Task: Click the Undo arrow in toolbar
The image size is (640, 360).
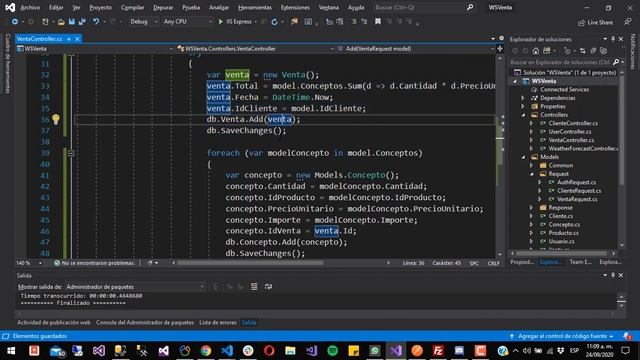Action: (96, 22)
